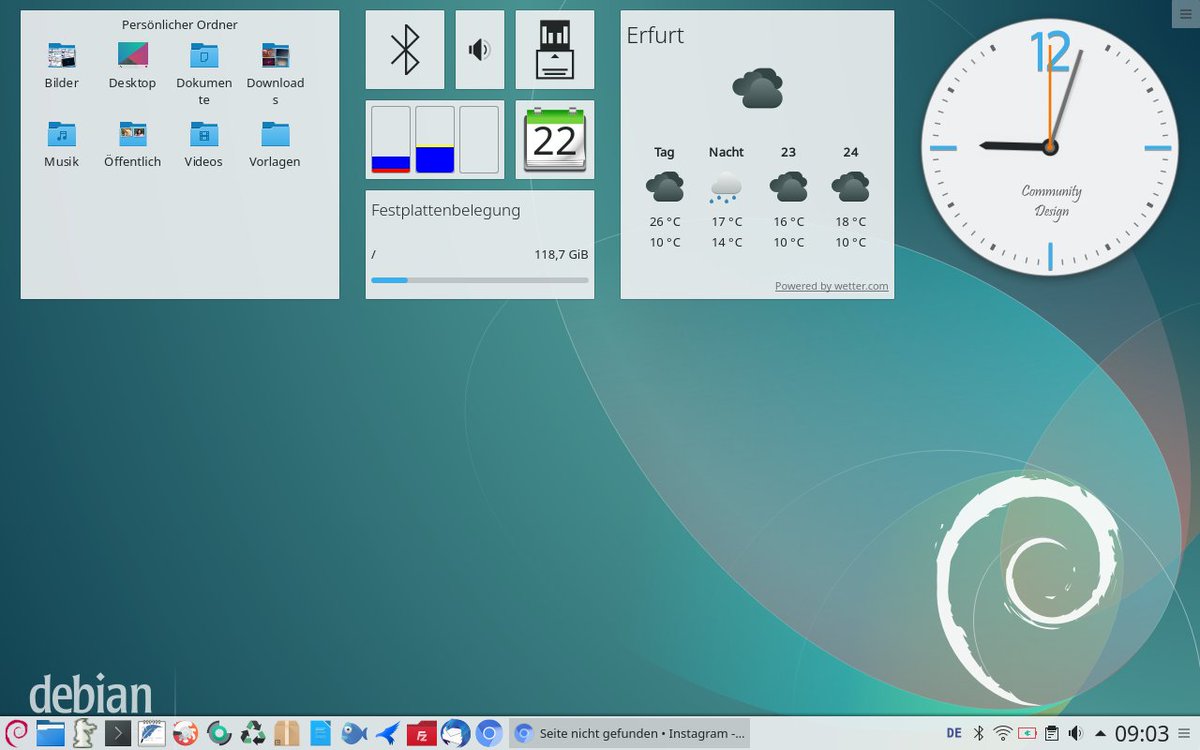Open Bluetooth settings in system tray
Viewport: 1200px width, 750px height.
[979, 733]
